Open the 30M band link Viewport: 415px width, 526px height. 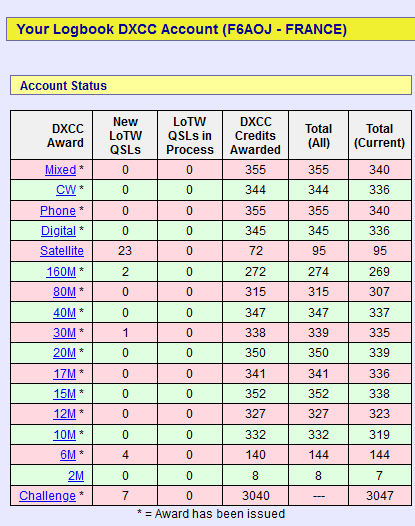64,333
